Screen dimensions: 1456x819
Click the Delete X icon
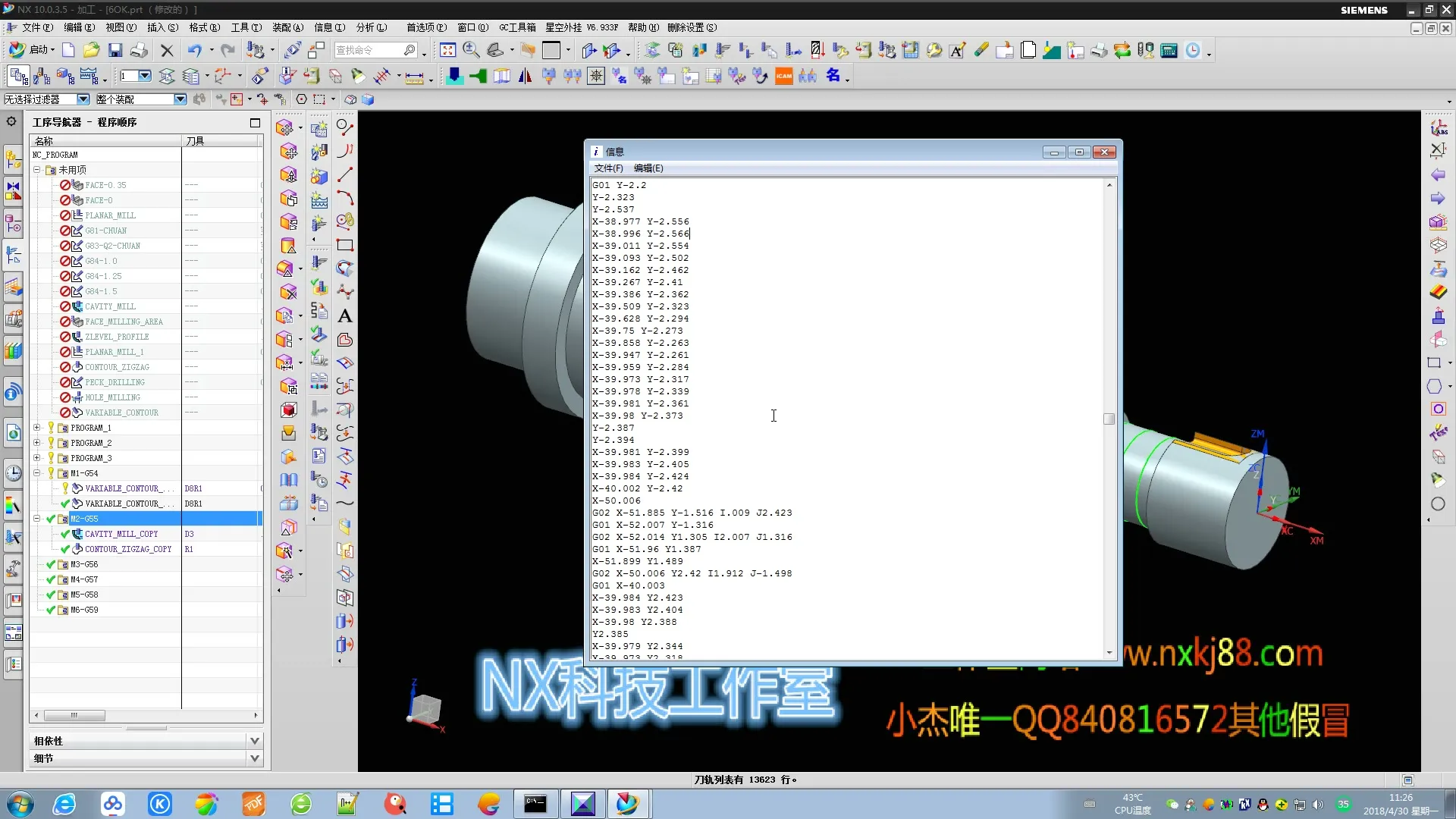click(167, 50)
